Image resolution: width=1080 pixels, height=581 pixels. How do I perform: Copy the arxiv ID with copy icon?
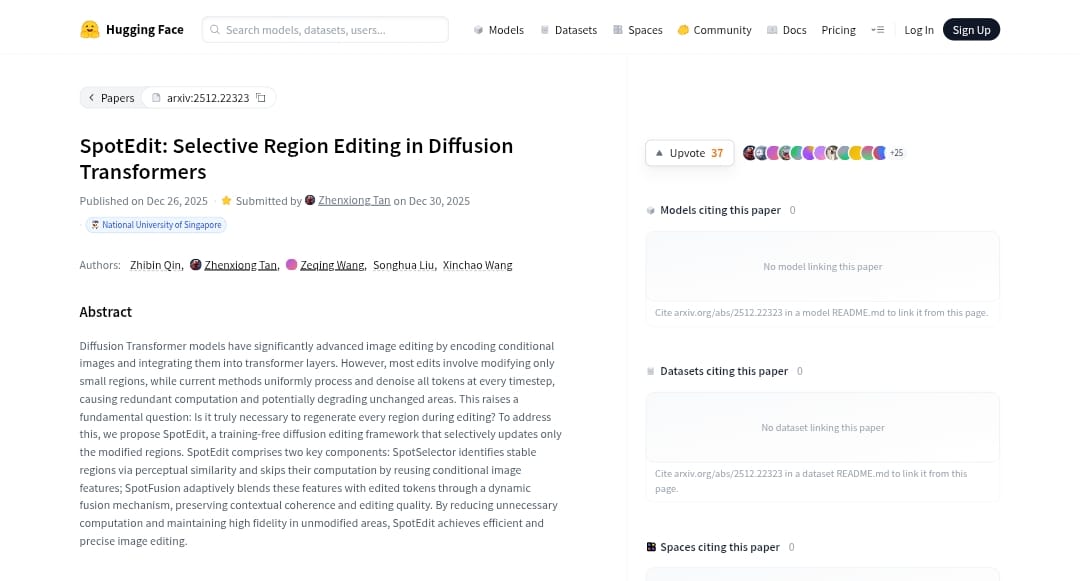click(261, 98)
